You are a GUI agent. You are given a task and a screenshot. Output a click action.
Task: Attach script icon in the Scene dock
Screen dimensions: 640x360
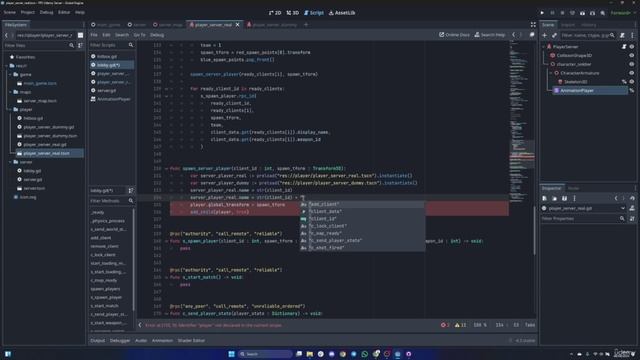click(622, 36)
